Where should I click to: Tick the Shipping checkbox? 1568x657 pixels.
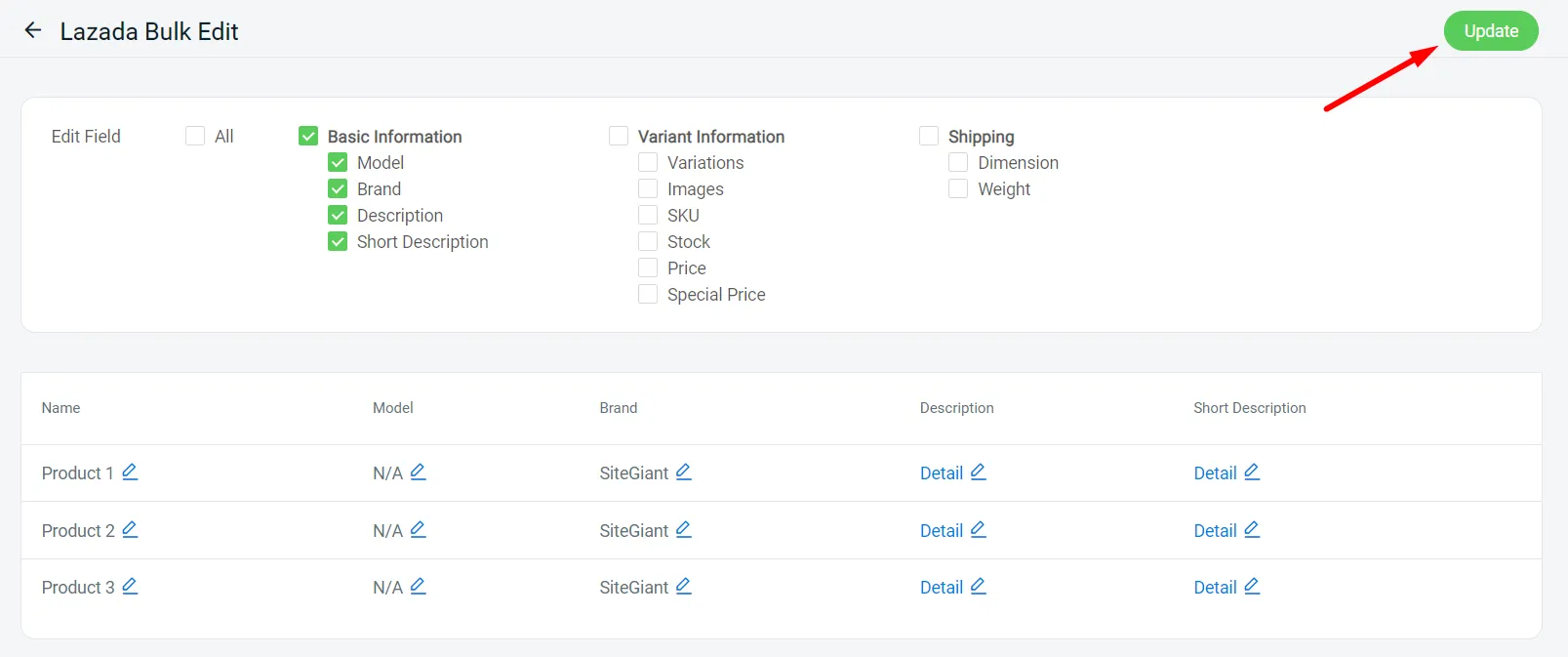(929, 136)
